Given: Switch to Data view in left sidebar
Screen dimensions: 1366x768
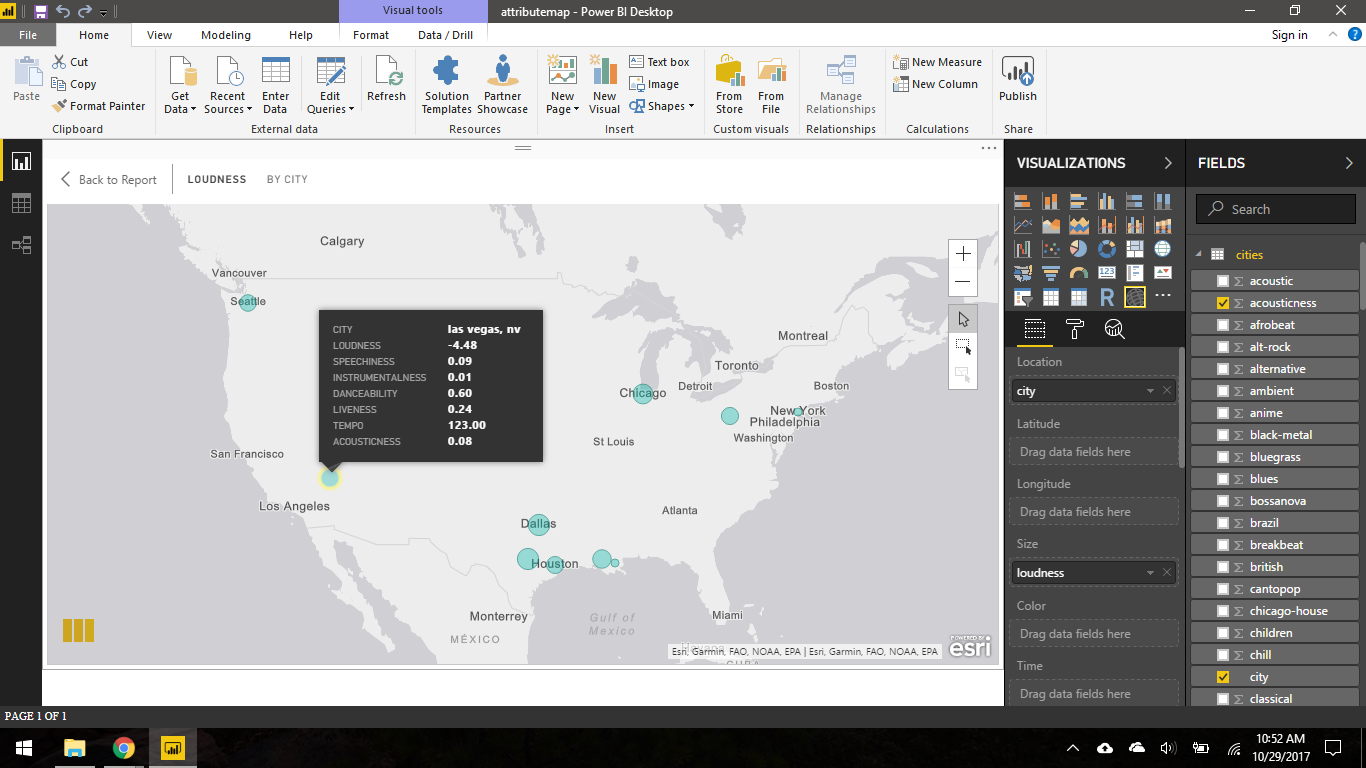Looking at the screenshot, I should 21,203.
